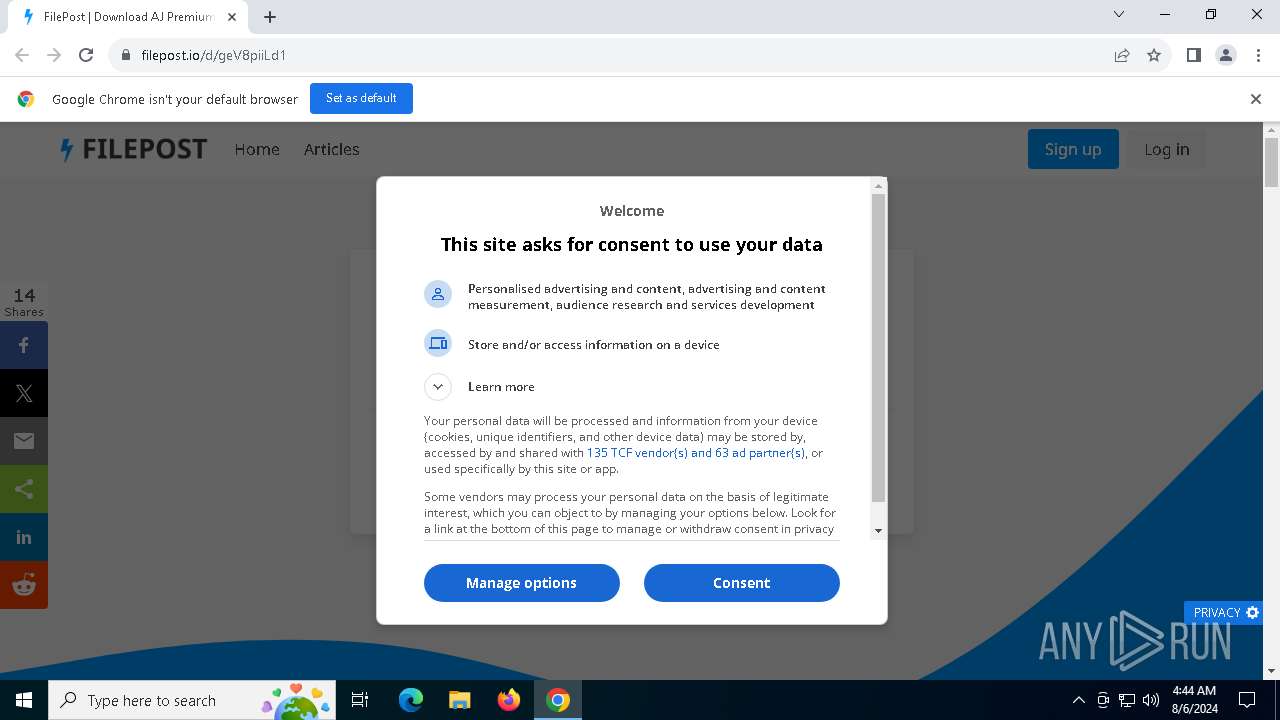The width and height of the screenshot is (1280, 720).
Task: Open Task View on taskbar
Action: coord(360,700)
